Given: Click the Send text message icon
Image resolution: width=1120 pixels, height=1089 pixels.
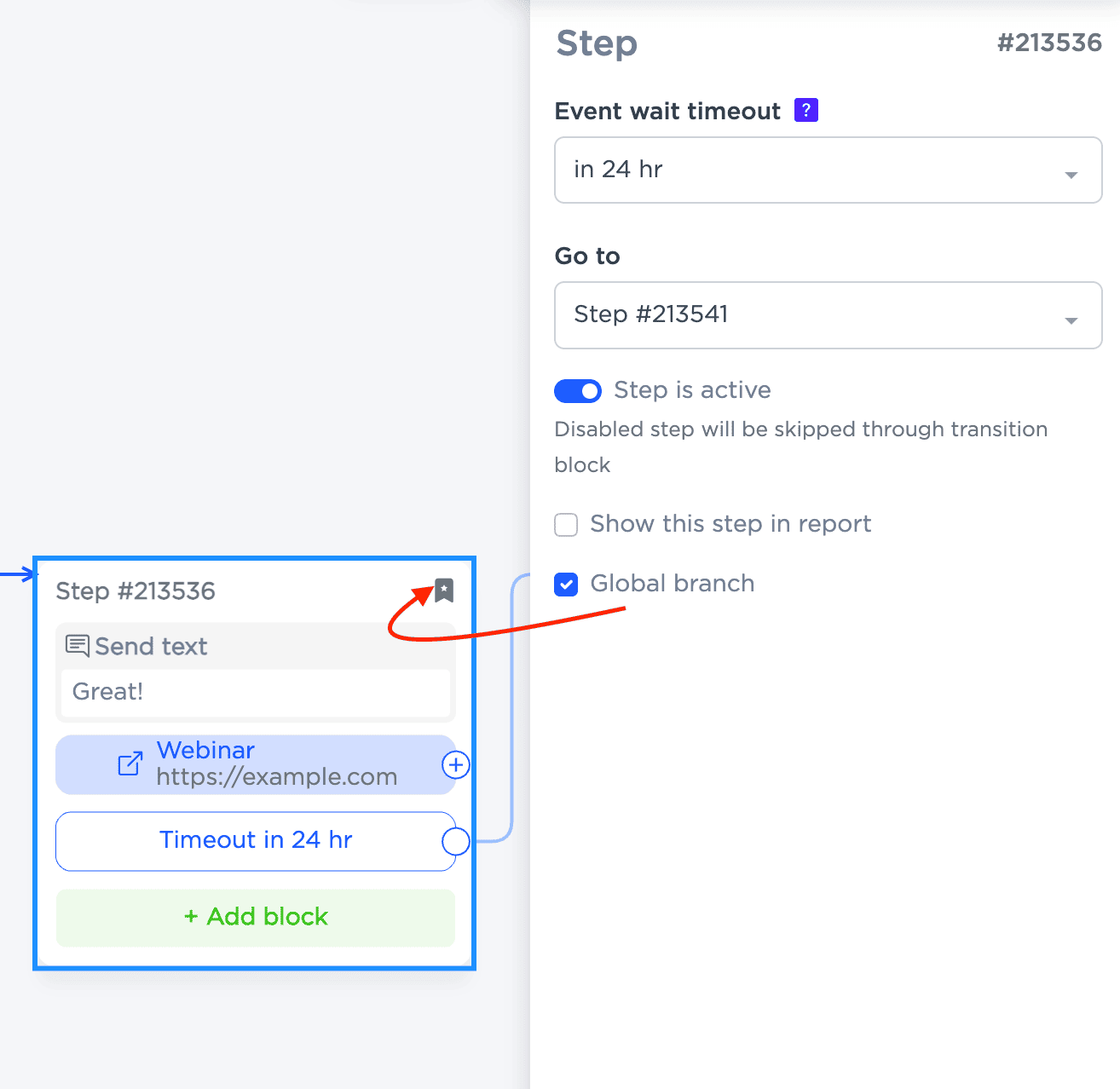Looking at the screenshot, I should (77, 646).
